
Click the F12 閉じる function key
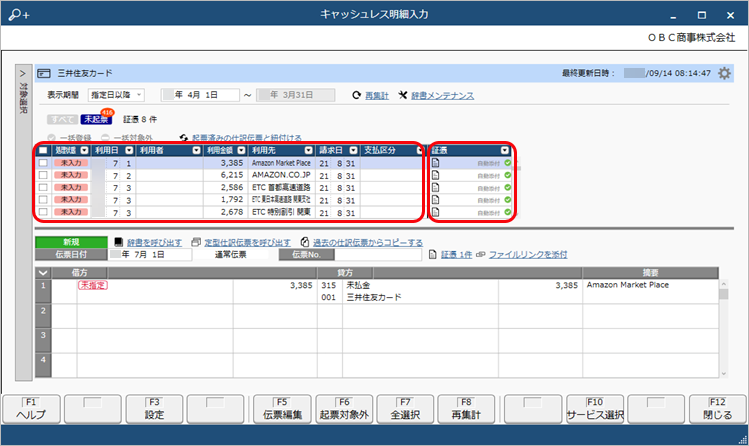click(717, 409)
